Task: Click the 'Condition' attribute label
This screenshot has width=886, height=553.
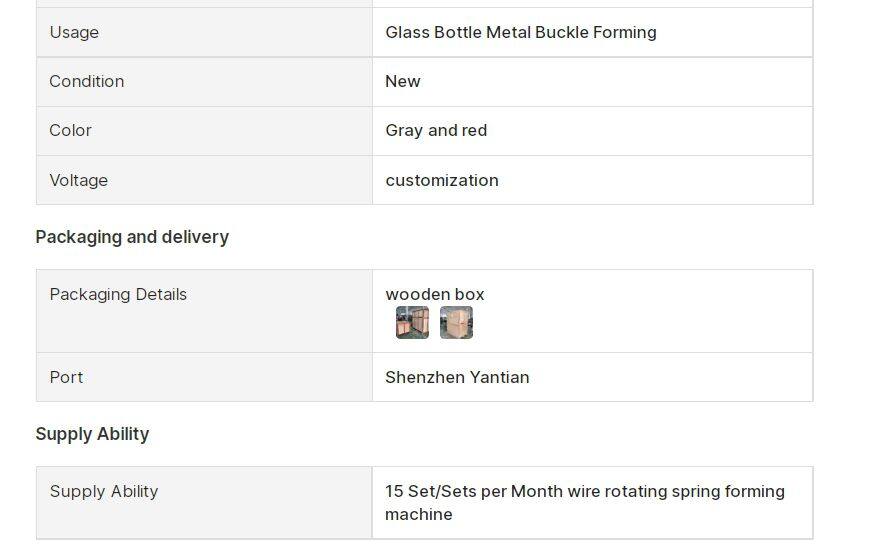Action: pyautogui.click(x=87, y=81)
